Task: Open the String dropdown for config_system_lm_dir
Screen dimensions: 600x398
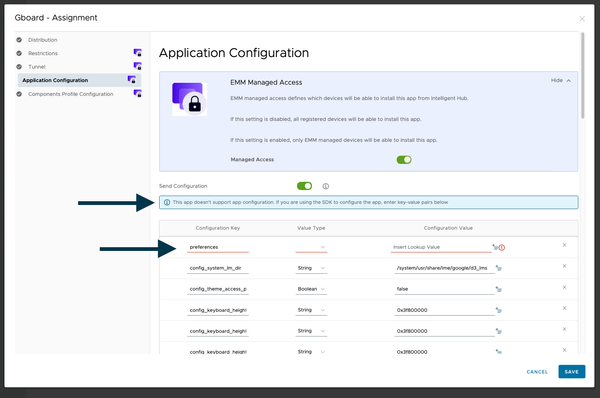Action: [x=311, y=268]
